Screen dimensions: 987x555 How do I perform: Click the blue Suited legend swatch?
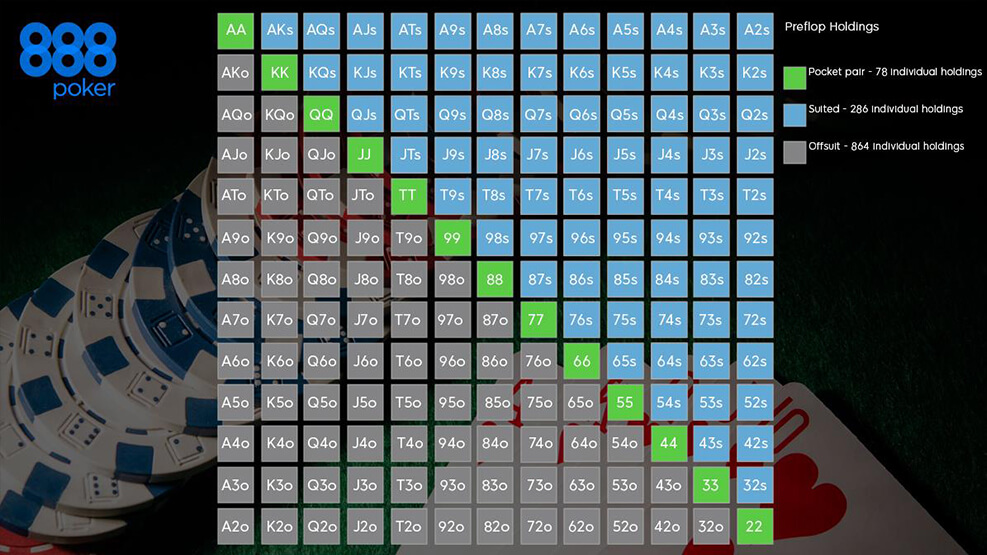tap(795, 109)
